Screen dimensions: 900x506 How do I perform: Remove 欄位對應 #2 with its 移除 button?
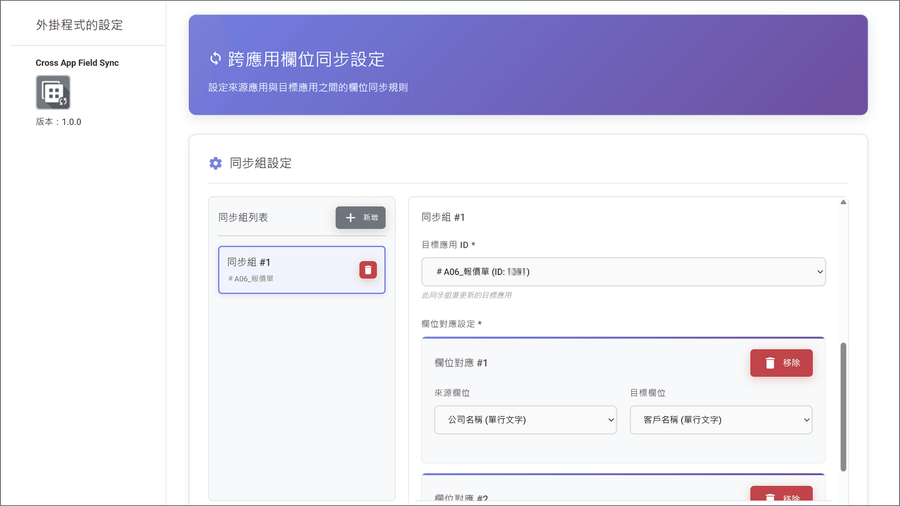pos(781,496)
